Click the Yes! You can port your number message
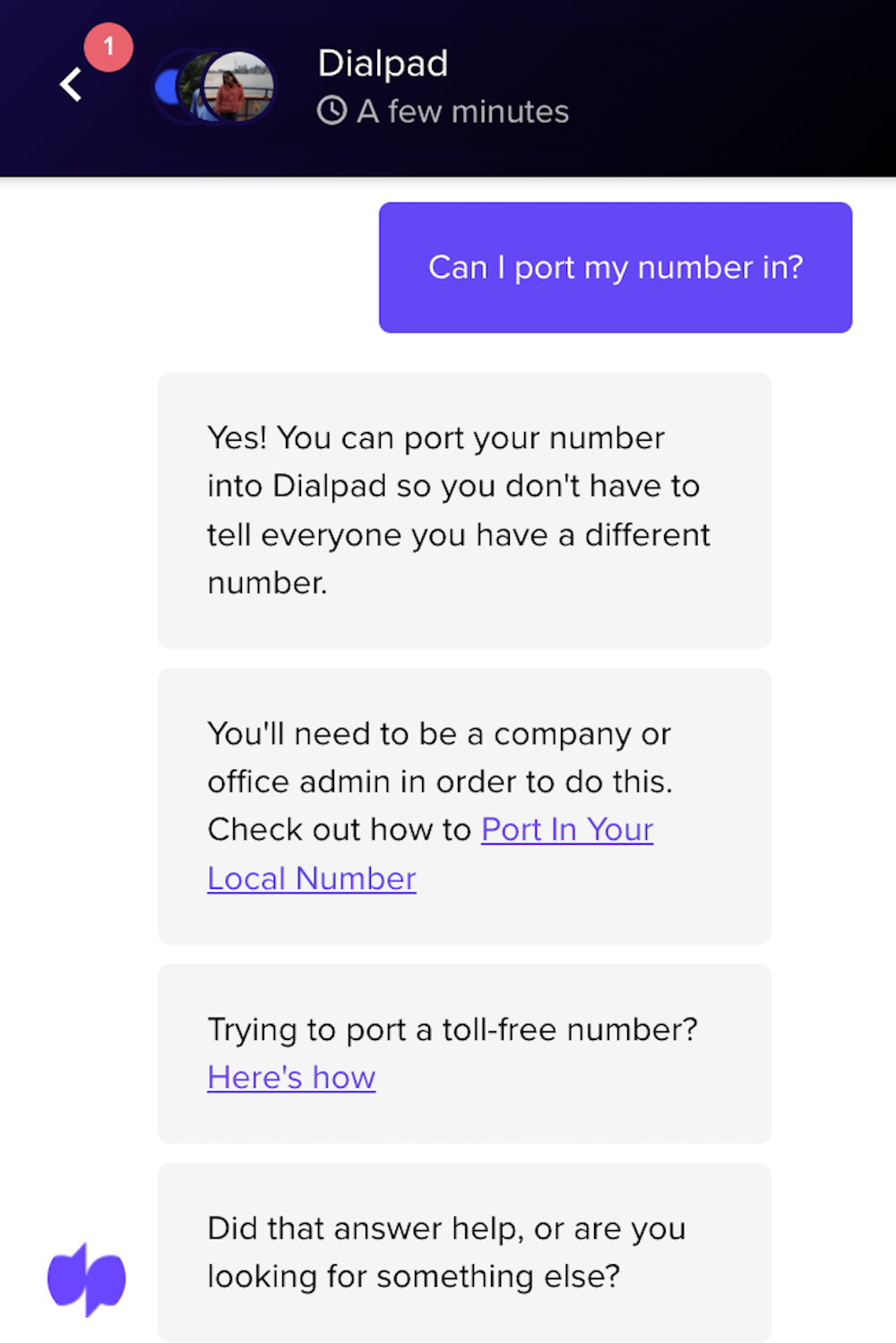 pos(464,510)
